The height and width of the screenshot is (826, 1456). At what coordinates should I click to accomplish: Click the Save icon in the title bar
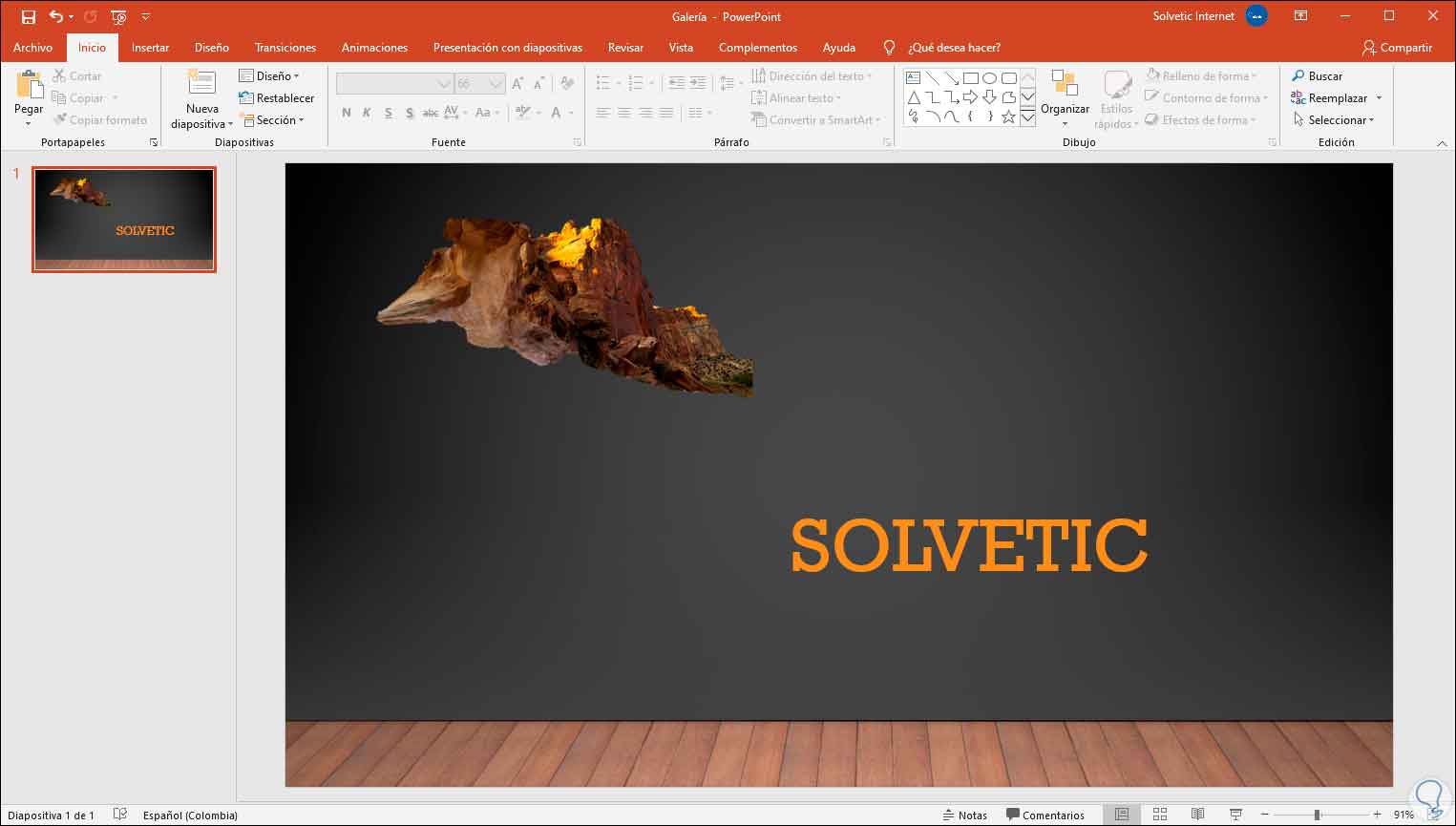[x=29, y=16]
